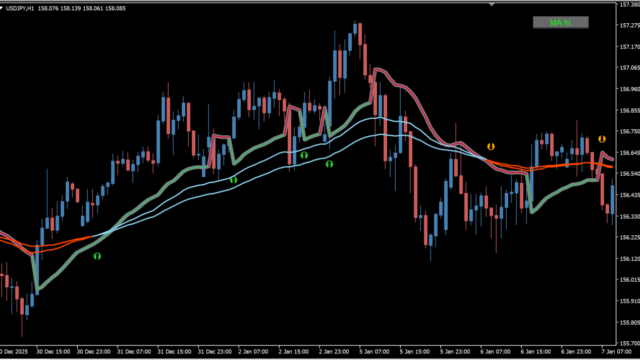Open the triangle menu beside USDJPY,H1 label
This screenshot has height=360, width=640.
(x=1, y=8)
